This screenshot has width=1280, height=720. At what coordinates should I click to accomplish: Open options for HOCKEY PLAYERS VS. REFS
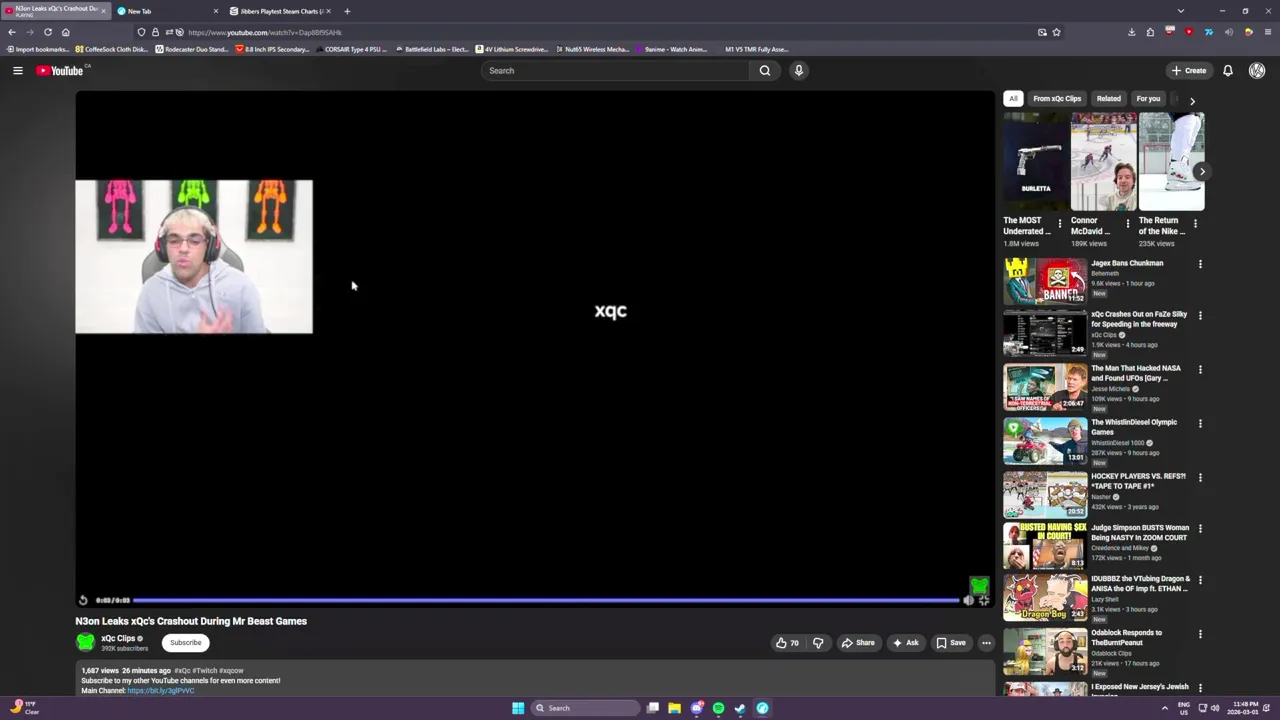pyautogui.click(x=1200, y=477)
